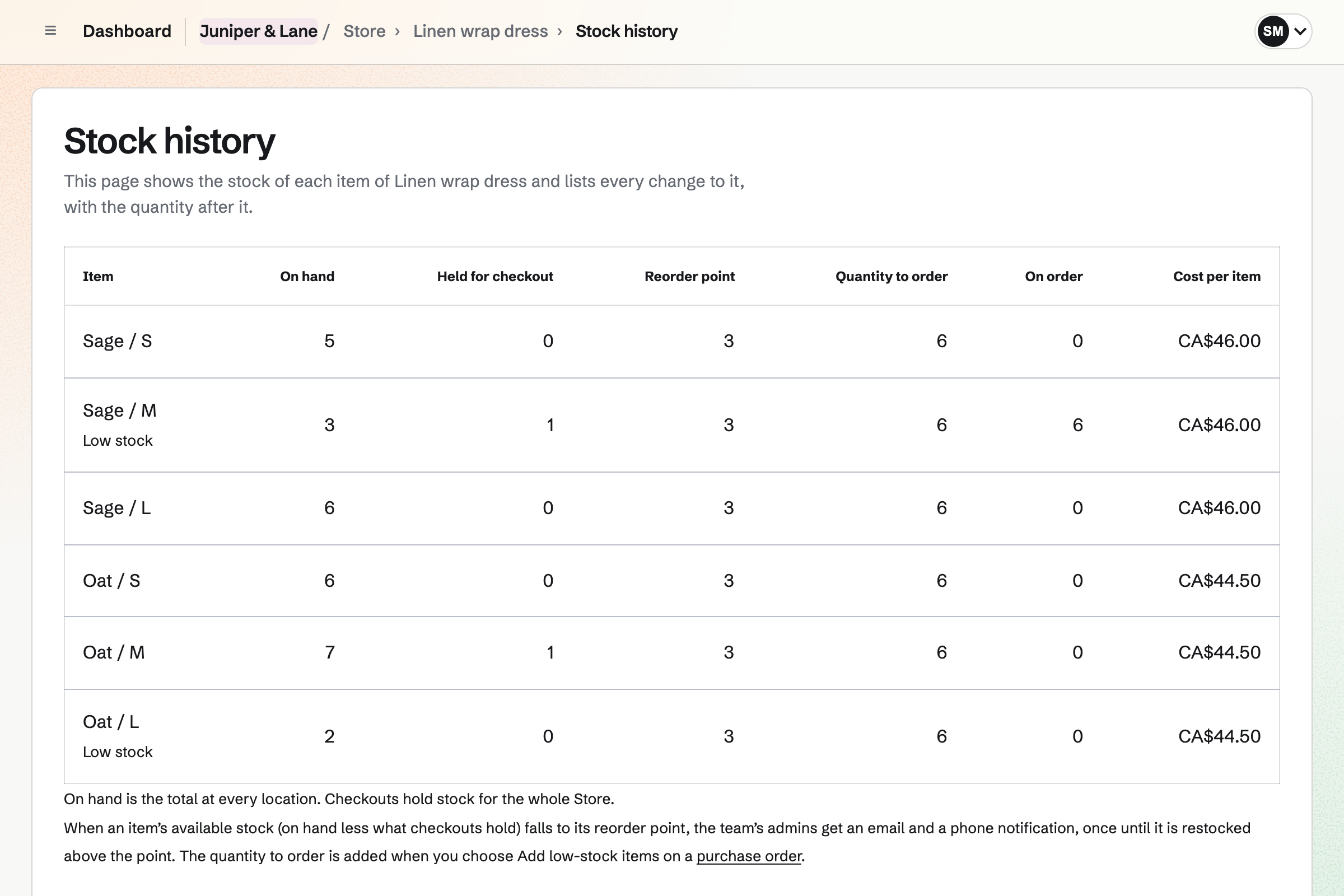This screenshot has height=896, width=1344.
Task: Open the SM account avatar menu
Action: tap(1283, 31)
